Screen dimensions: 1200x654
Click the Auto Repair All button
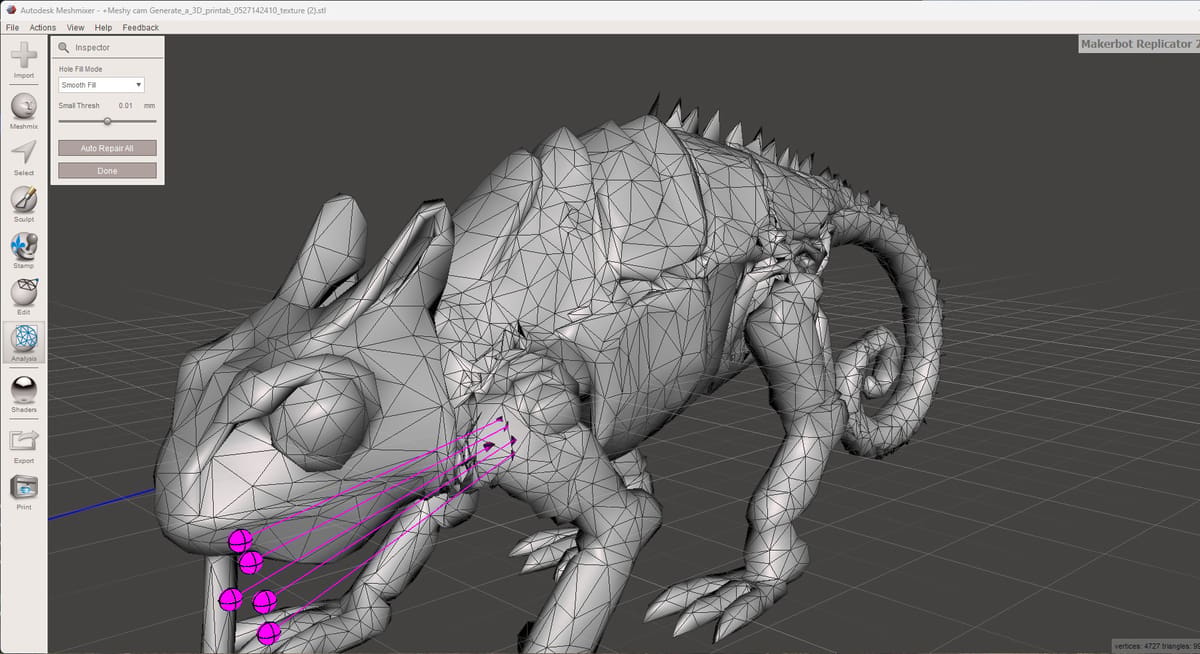tap(107, 148)
